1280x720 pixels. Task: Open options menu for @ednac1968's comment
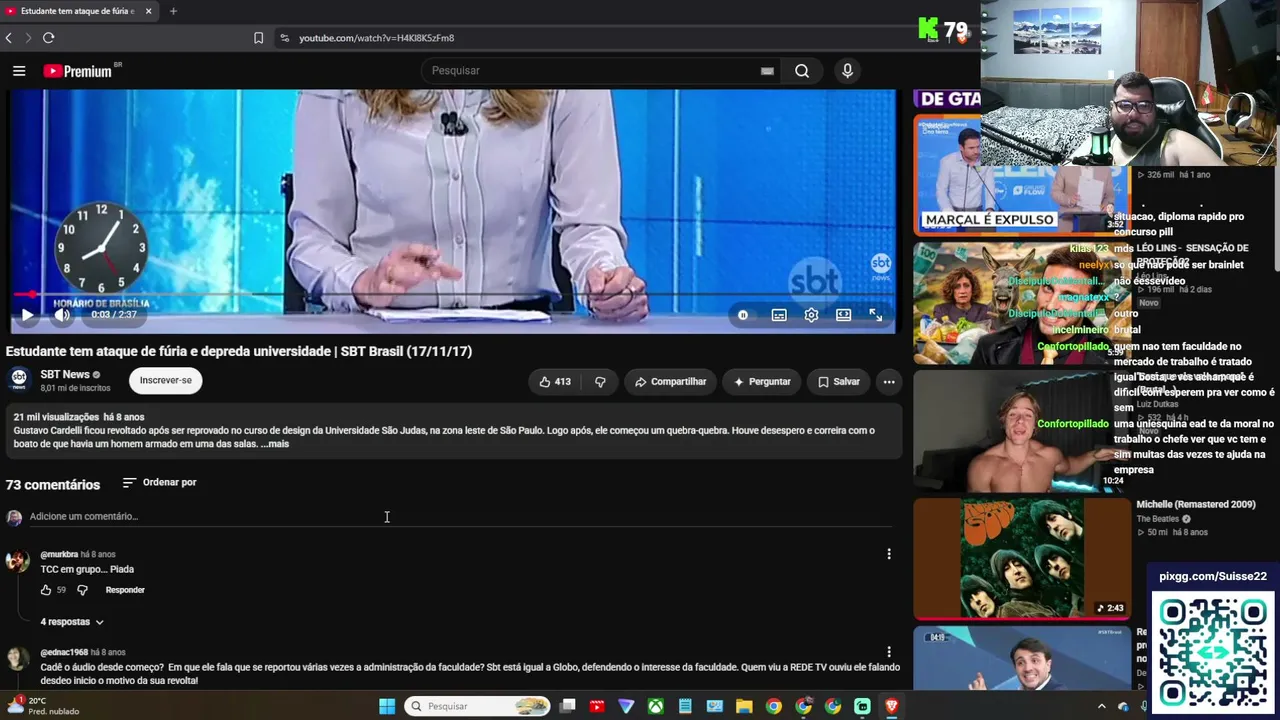889,652
